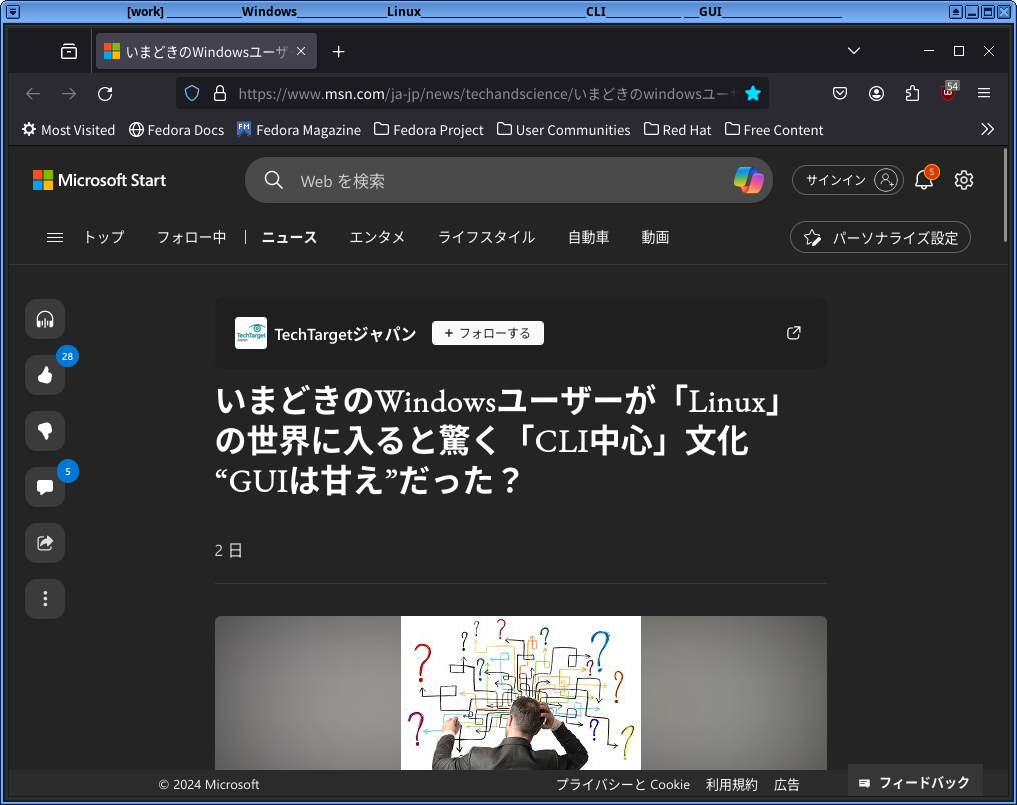Toggle the bookmark star for this page
Viewport: 1017px width, 805px height.
(753, 93)
